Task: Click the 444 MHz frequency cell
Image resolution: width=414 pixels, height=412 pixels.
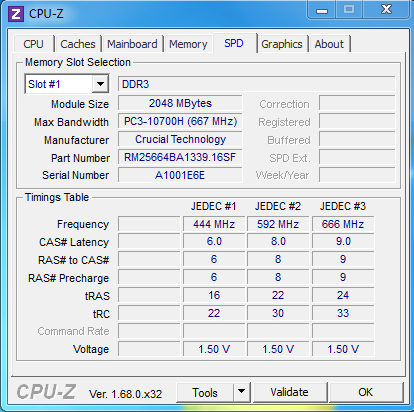Action: [214, 224]
